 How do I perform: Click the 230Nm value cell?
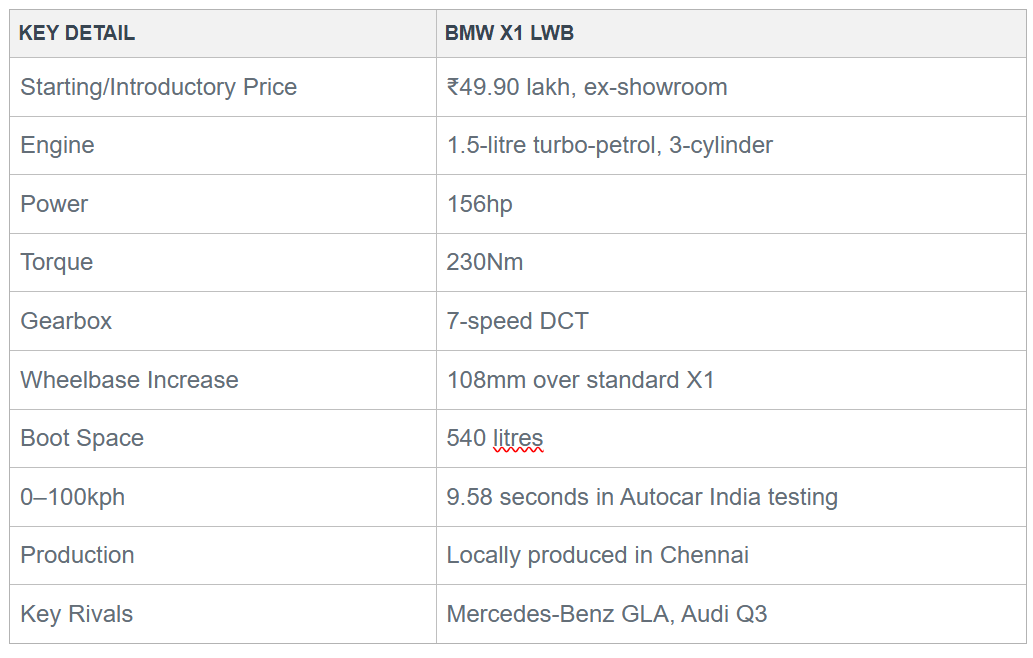coord(731,262)
